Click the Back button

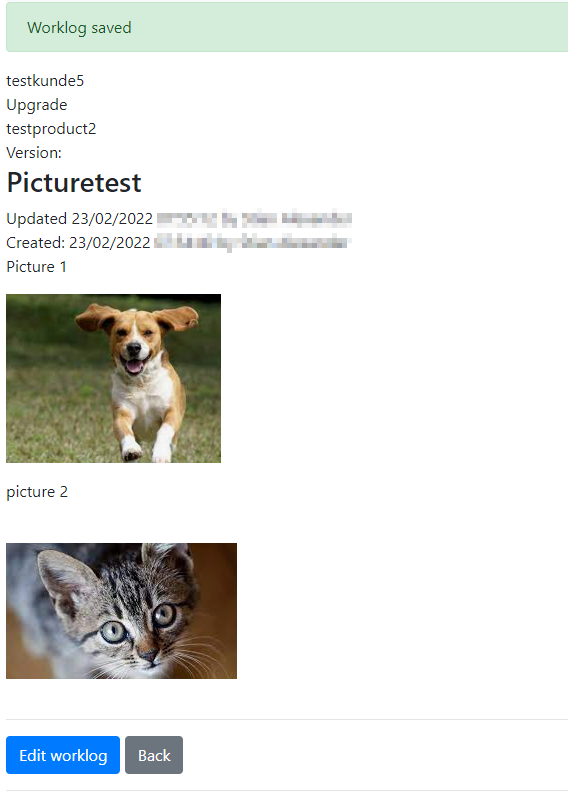[x=154, y=755]
